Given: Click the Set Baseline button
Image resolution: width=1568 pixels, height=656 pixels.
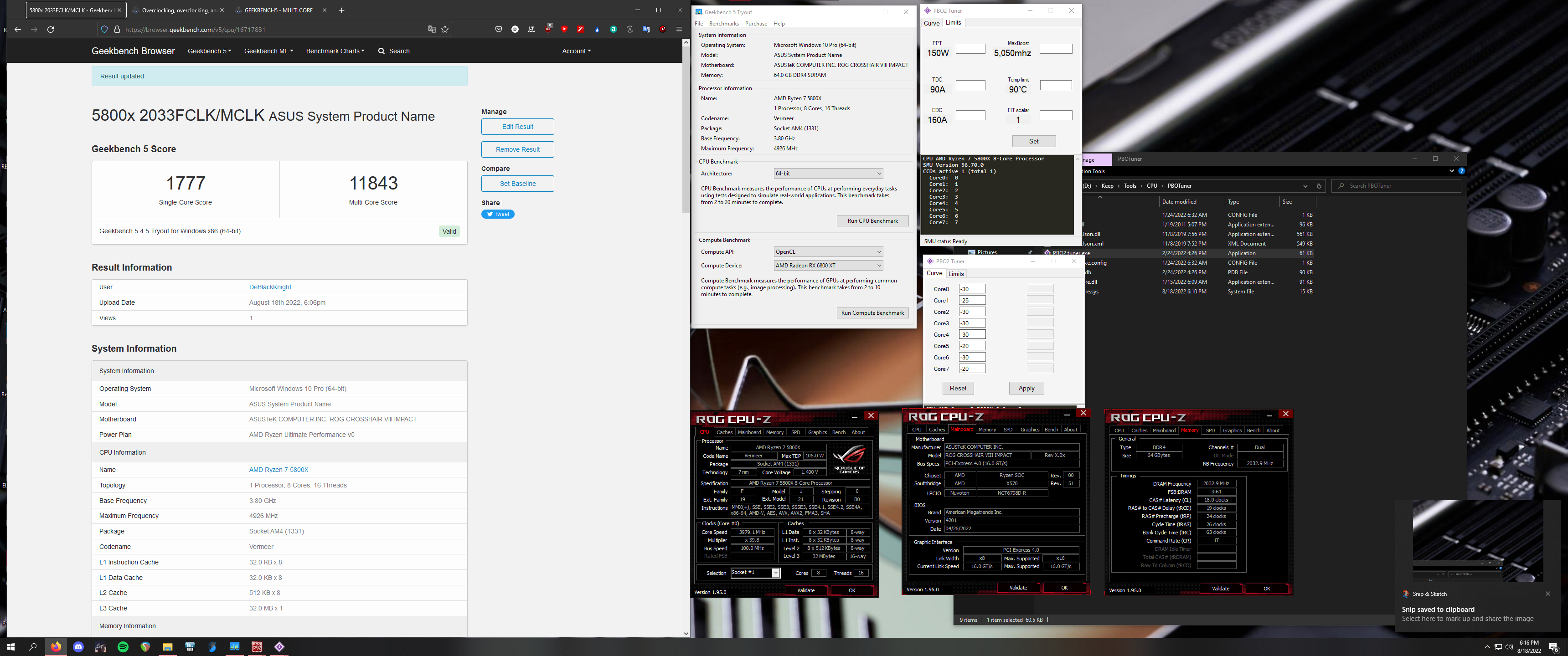Looking at the screenshot, I should [517, 184].
